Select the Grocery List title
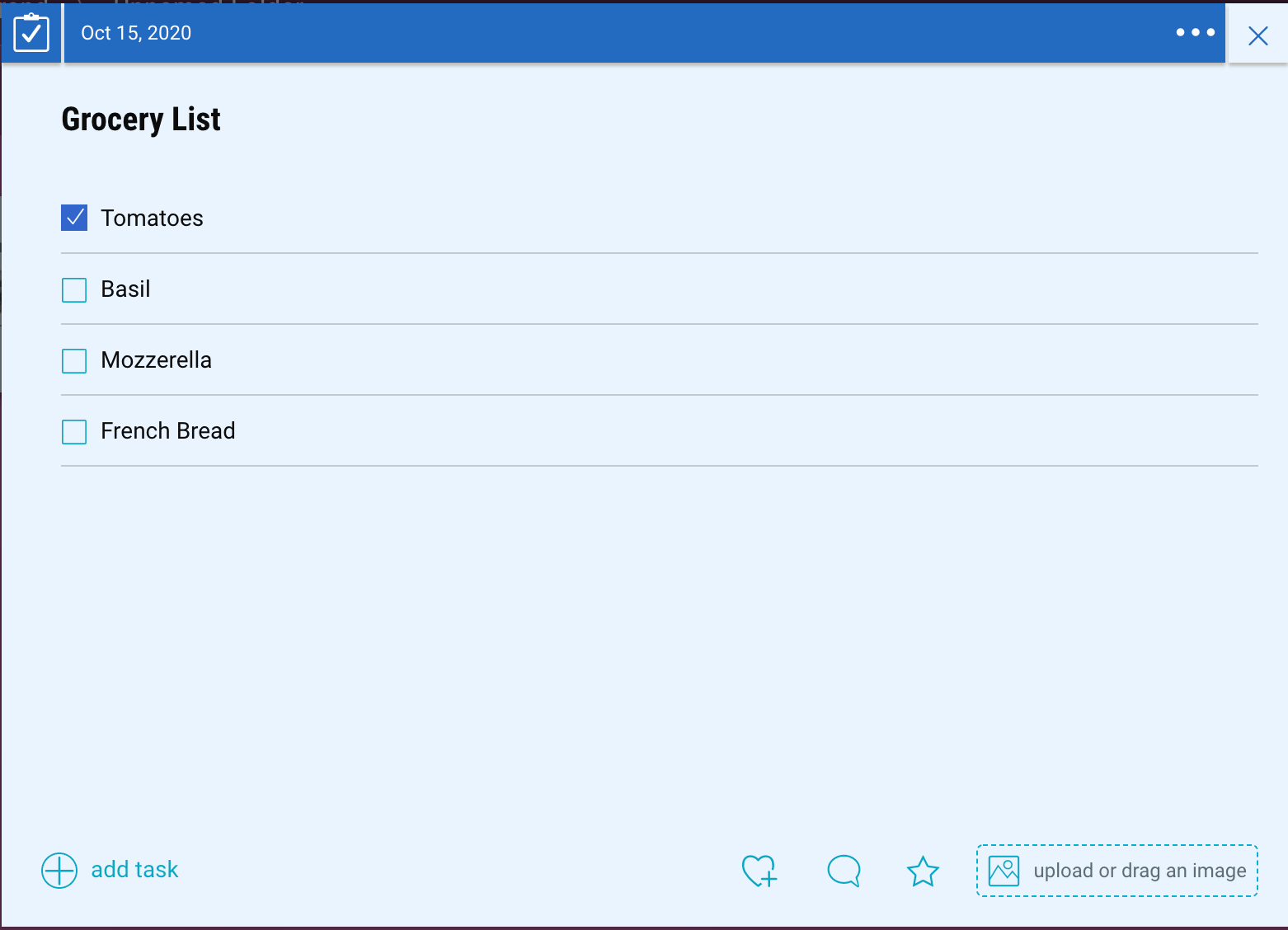Image resolution: width=1288 pixels, height=930 pixels. 141,120
